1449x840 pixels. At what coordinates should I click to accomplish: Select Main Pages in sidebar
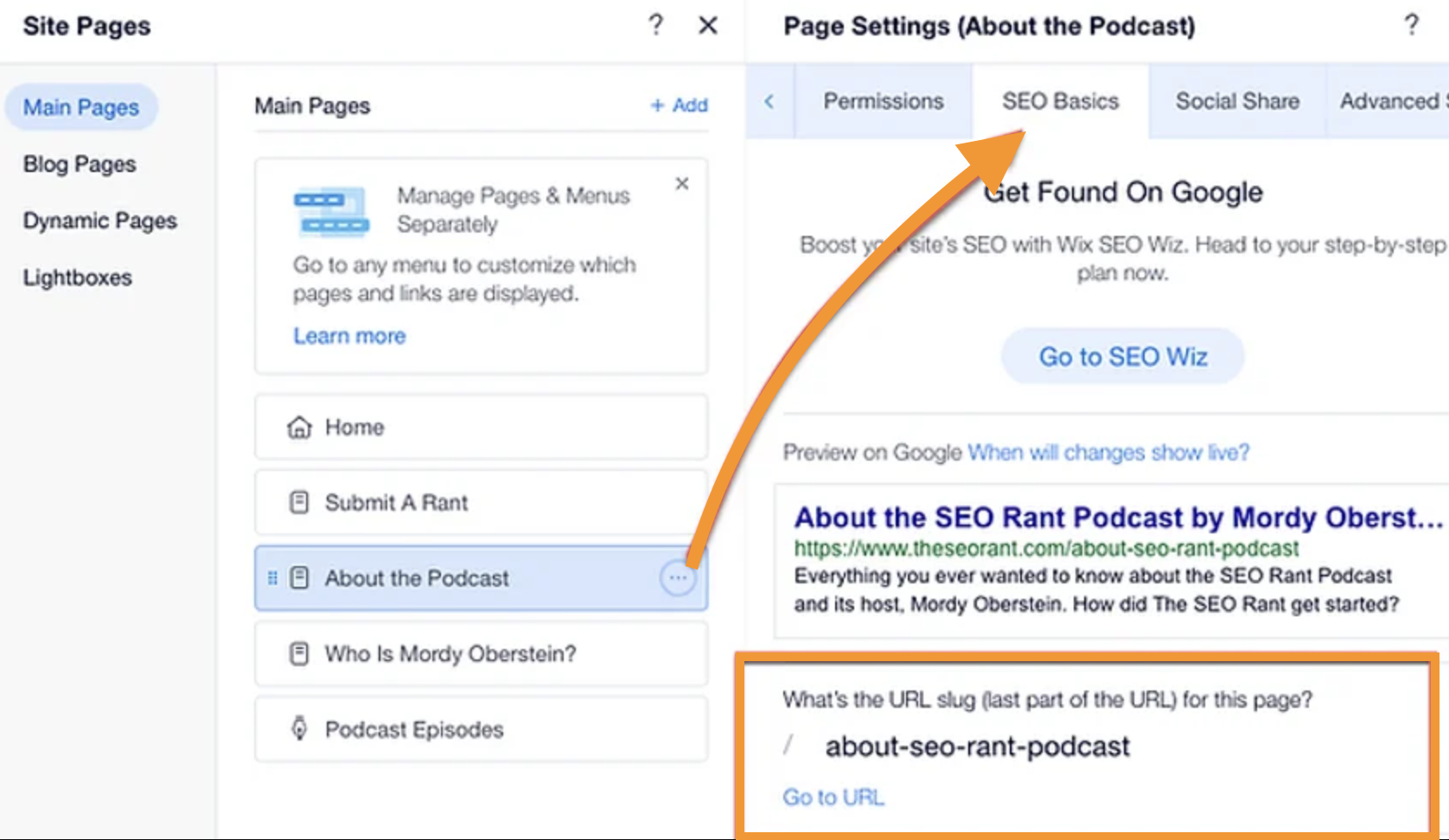81,107
